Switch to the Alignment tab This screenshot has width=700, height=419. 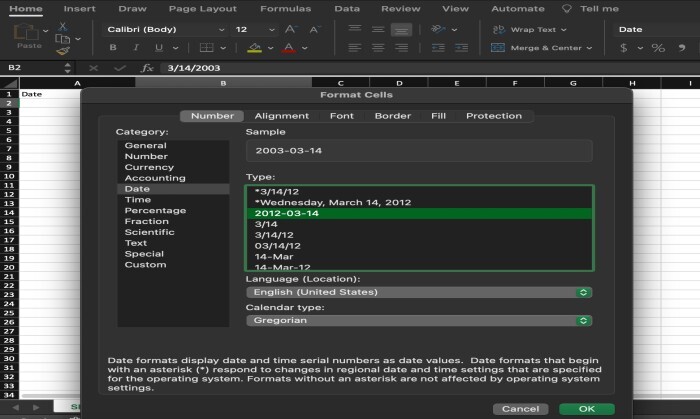(281, 116)
